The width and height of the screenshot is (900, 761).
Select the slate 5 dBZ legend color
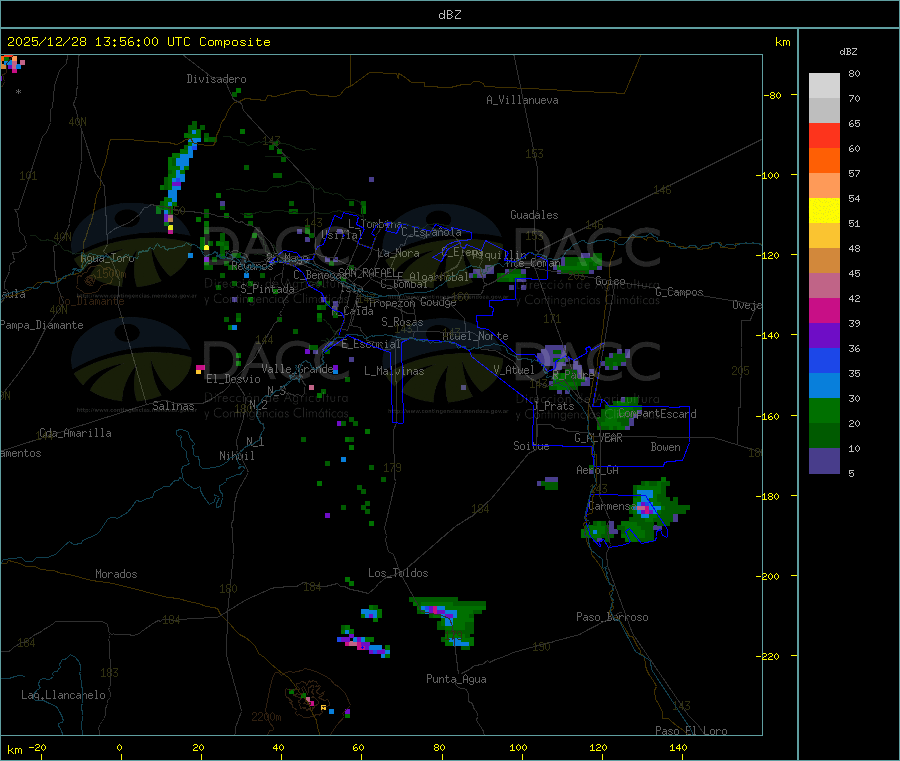pos(824,461)
